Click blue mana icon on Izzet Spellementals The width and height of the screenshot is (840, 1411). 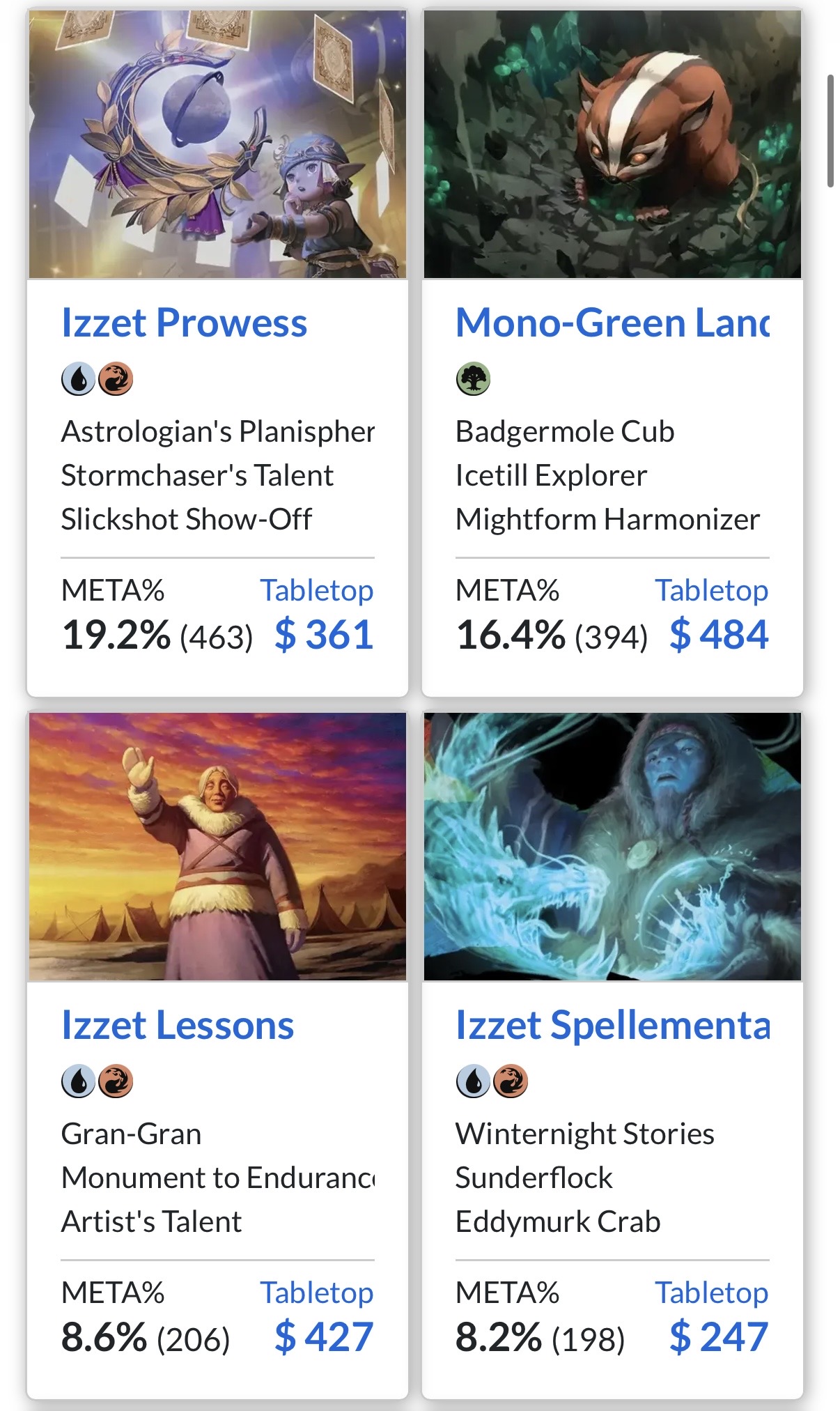(x=473, y=1082)
